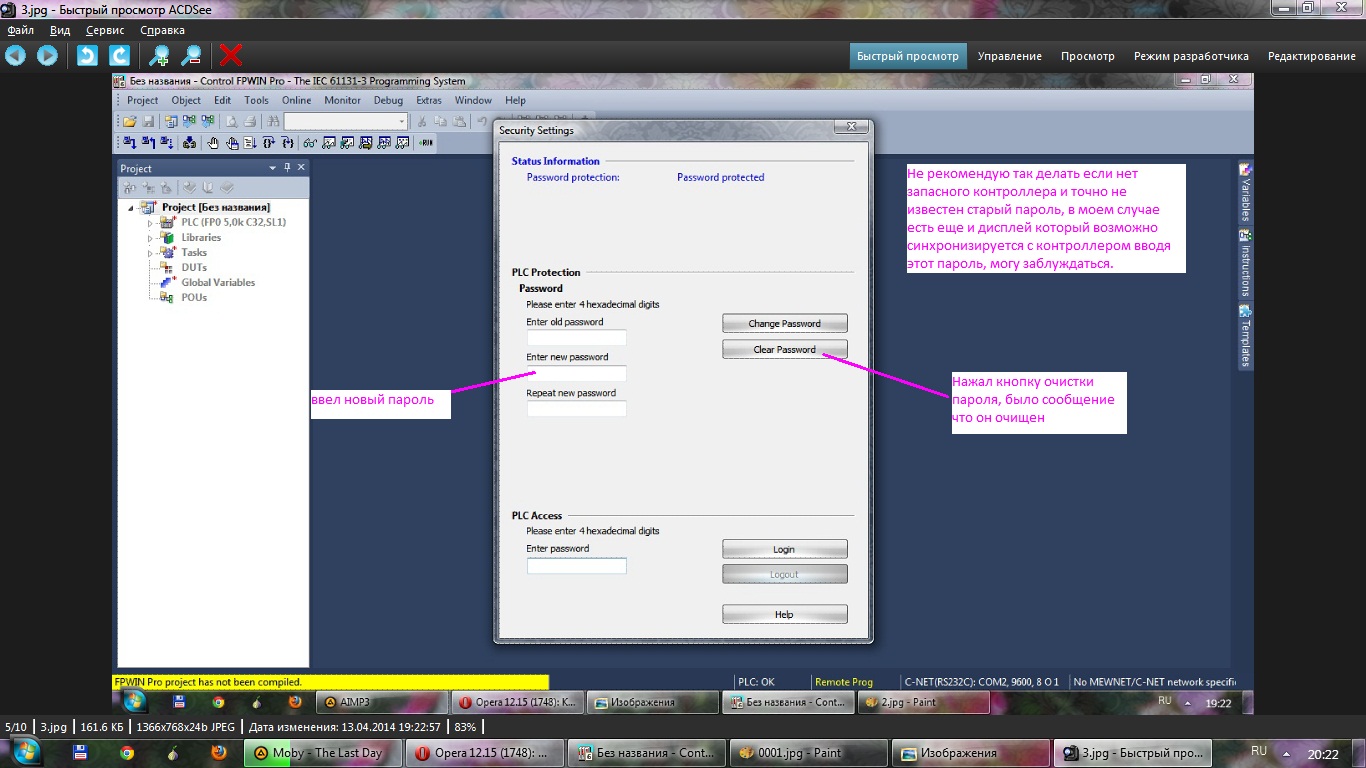
Task: Select POUs in the project tree
Action: click(x=194, y=297)
